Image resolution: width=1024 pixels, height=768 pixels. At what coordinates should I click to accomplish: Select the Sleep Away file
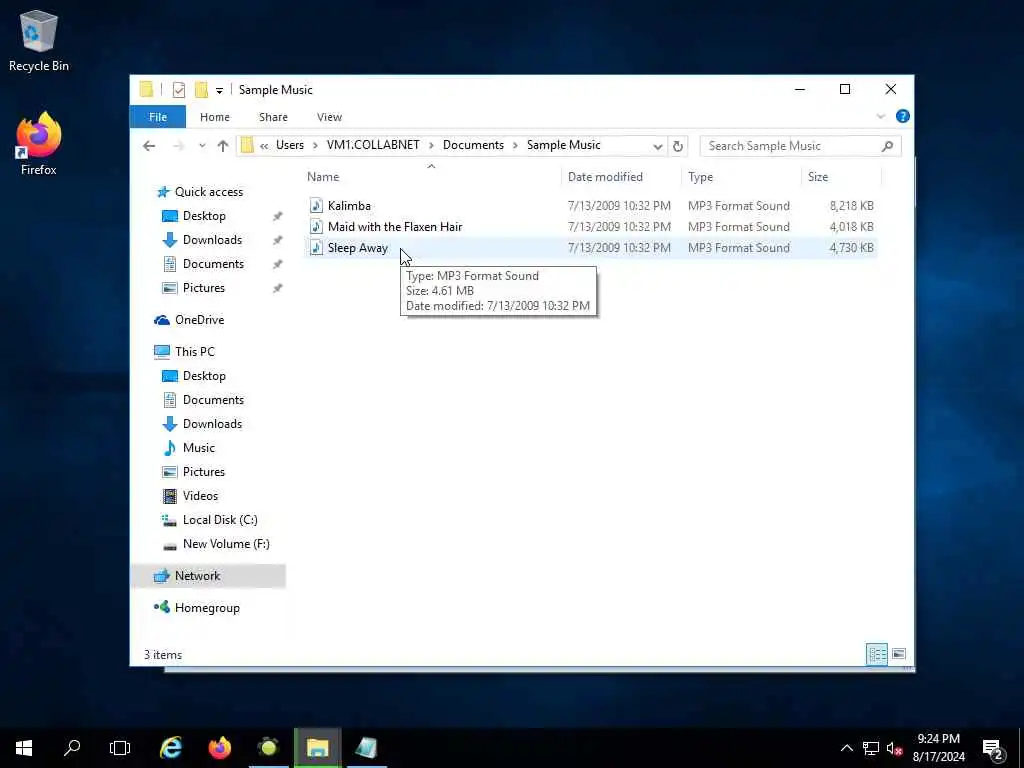click(x=590, y=248)
